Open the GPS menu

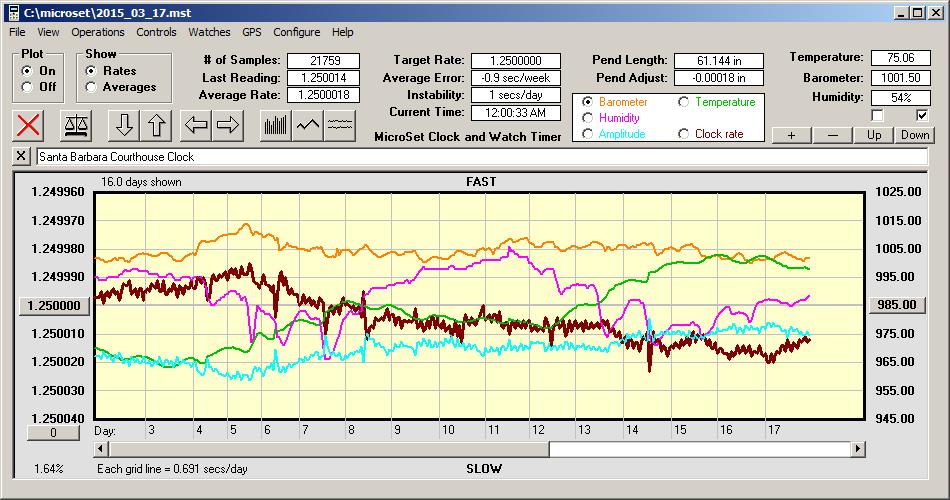click(251, 32)
